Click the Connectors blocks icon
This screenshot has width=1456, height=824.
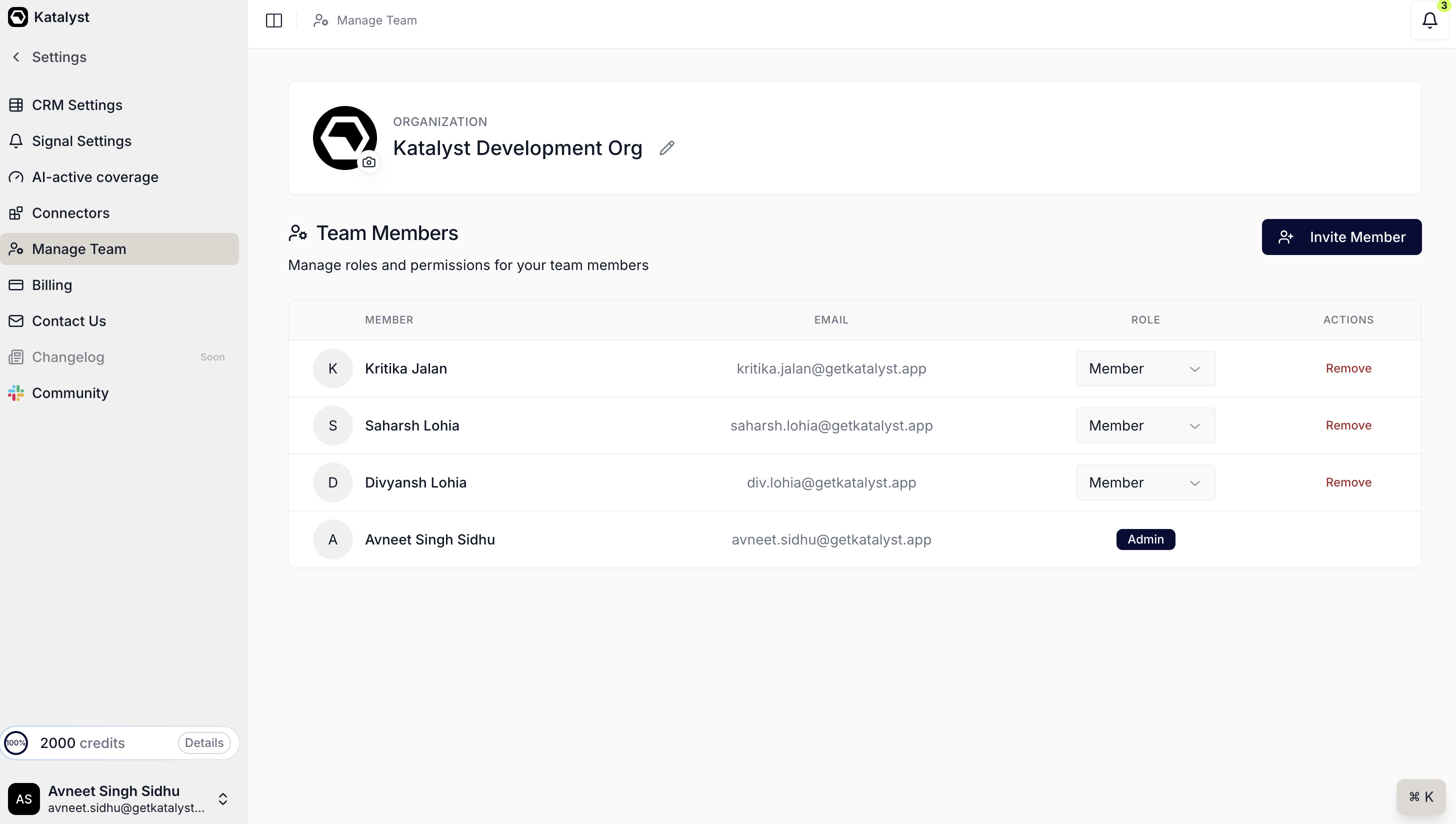16,213
